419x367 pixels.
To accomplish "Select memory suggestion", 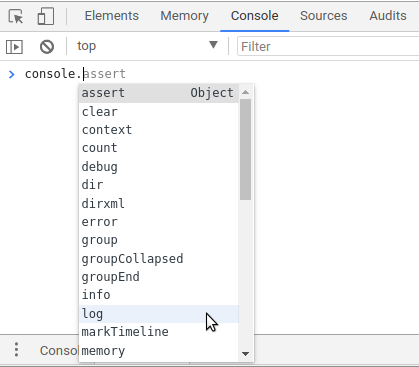I will point(159,351).
